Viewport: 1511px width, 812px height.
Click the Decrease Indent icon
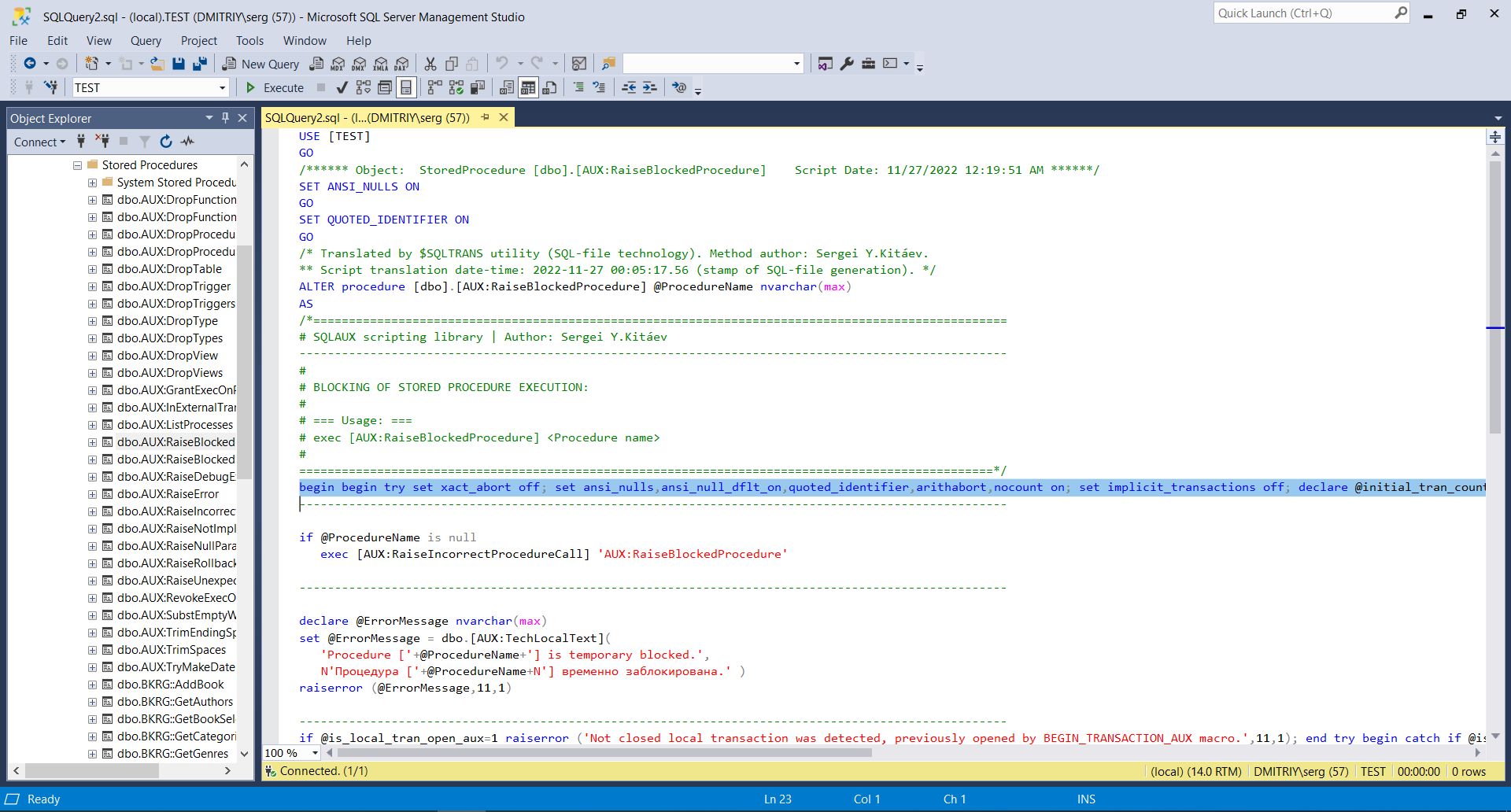tap(629, 87)
